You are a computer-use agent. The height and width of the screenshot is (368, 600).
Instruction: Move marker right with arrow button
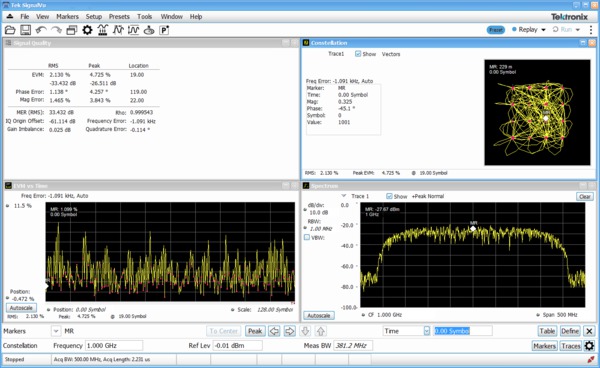point(290,331)
